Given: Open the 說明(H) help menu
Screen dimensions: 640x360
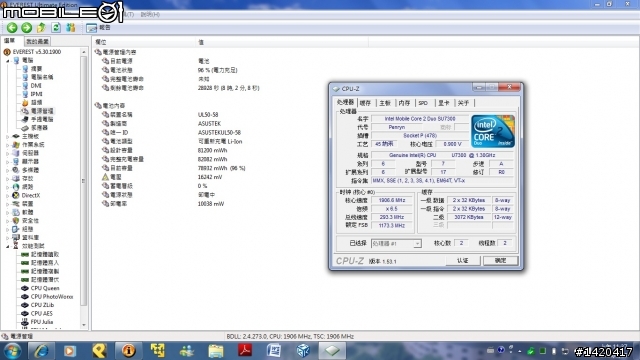Looking at the screenshot, I should coord(150,14).
